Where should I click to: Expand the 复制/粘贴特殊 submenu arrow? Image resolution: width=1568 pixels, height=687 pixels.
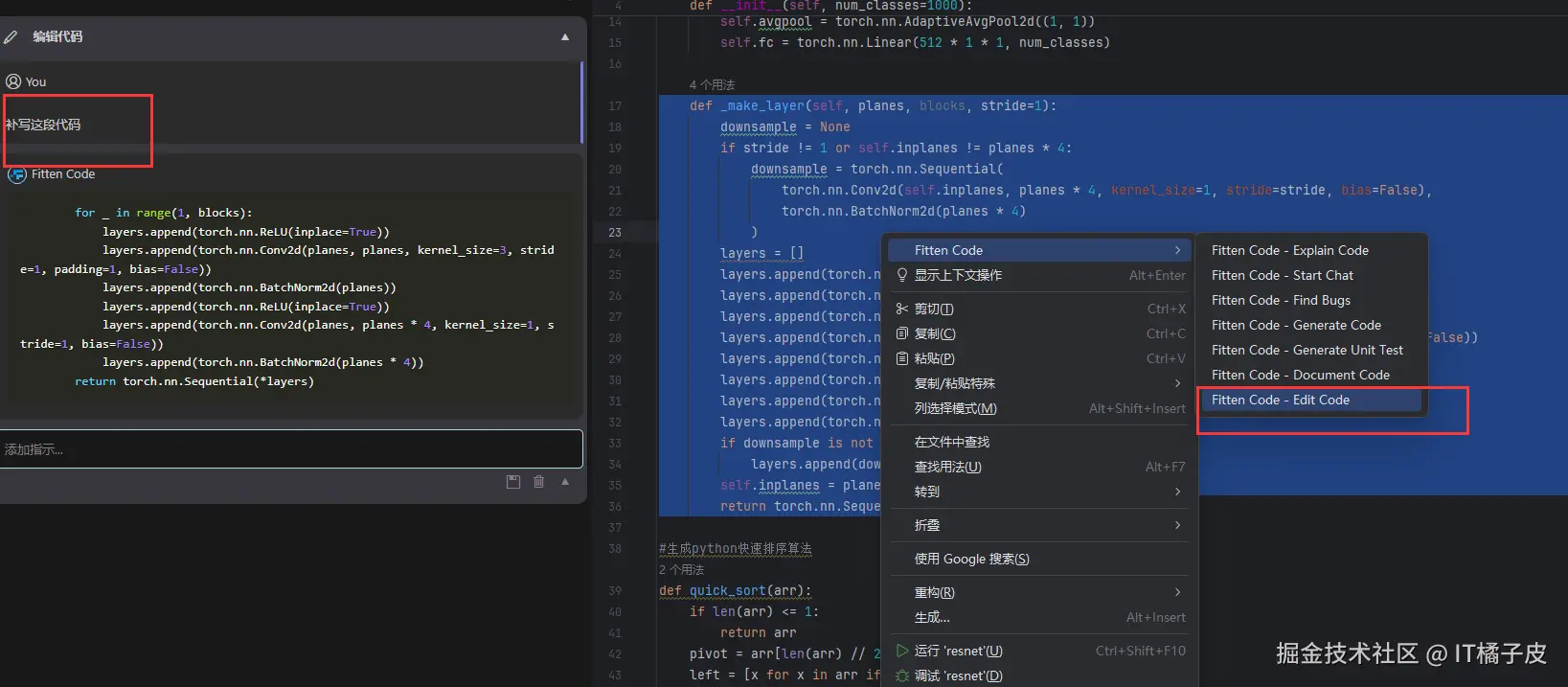[1178, 383]
